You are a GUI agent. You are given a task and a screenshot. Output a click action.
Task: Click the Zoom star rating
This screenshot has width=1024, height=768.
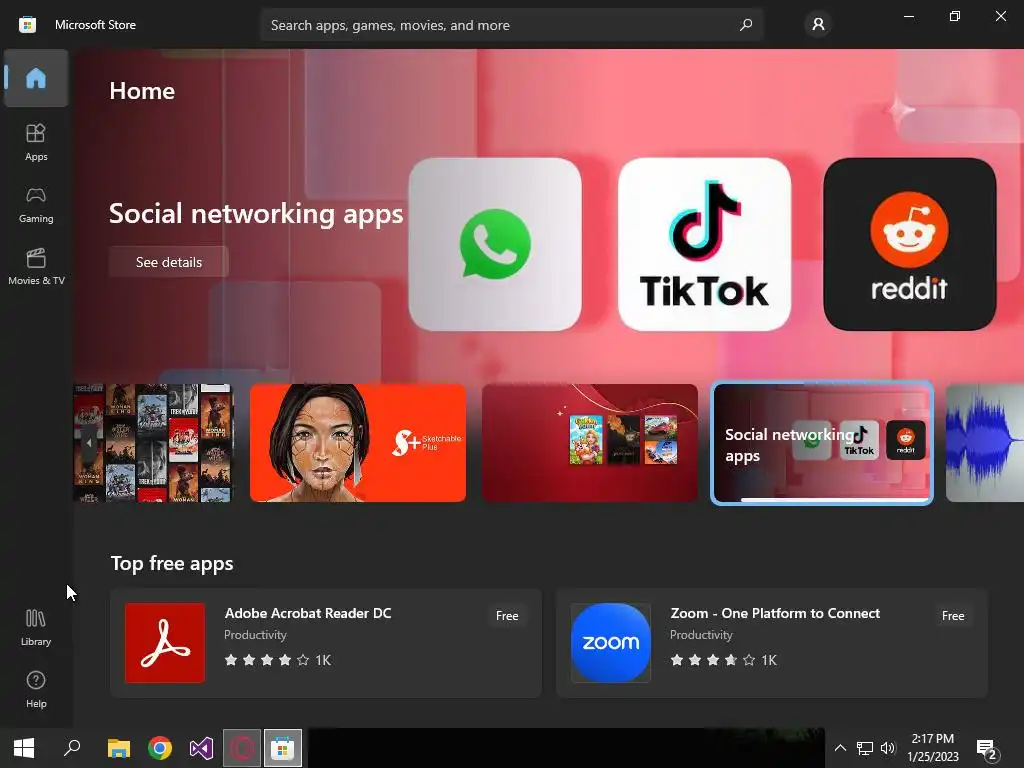tap(712, 660)
